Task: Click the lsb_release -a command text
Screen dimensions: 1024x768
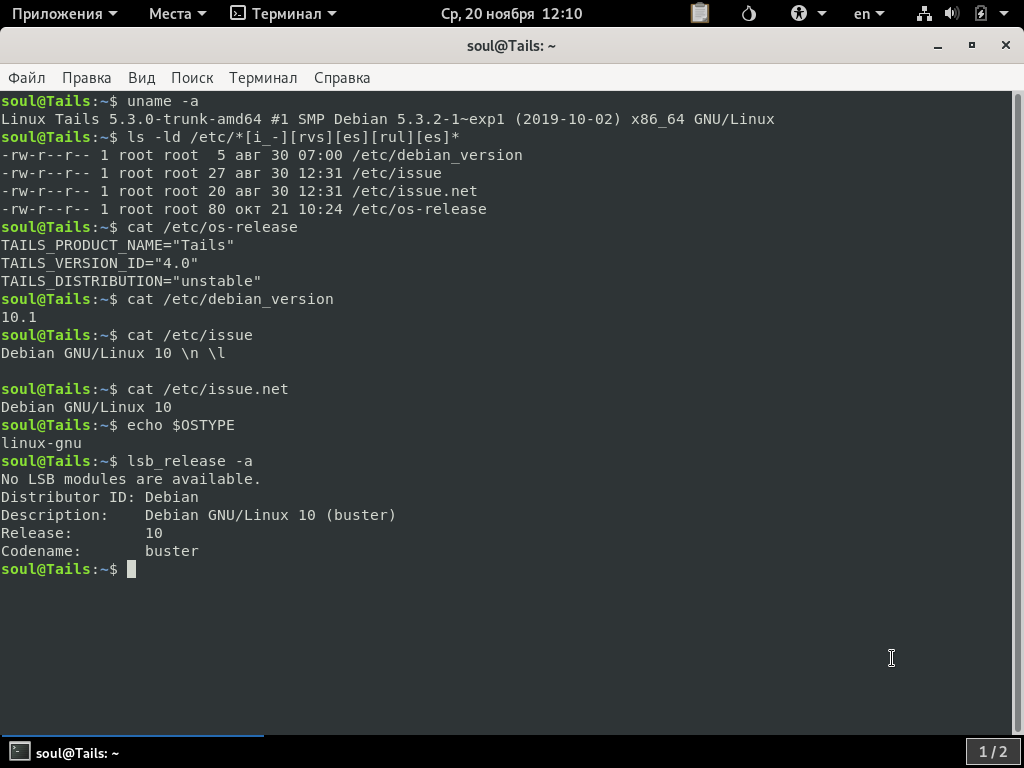Action: [189, 461]
